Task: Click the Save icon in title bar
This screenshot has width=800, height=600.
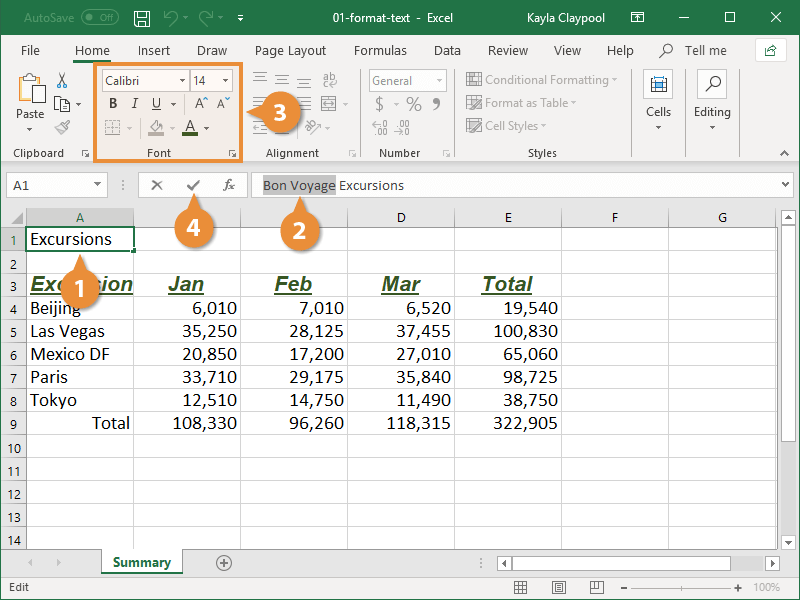Action: click(142, 18)
